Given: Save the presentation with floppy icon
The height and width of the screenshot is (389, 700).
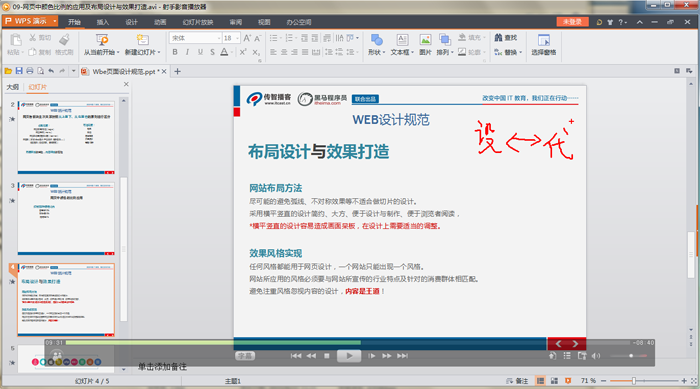Looking at the screenshot, I should point(19,71).
